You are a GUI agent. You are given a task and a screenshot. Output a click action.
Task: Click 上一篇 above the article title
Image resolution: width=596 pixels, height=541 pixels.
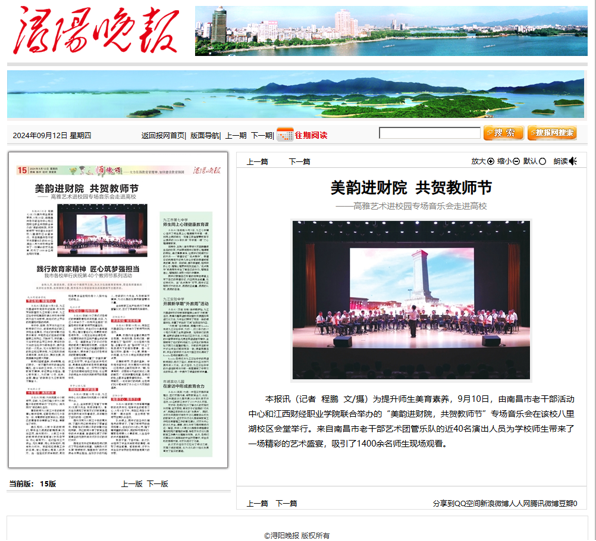257,162
